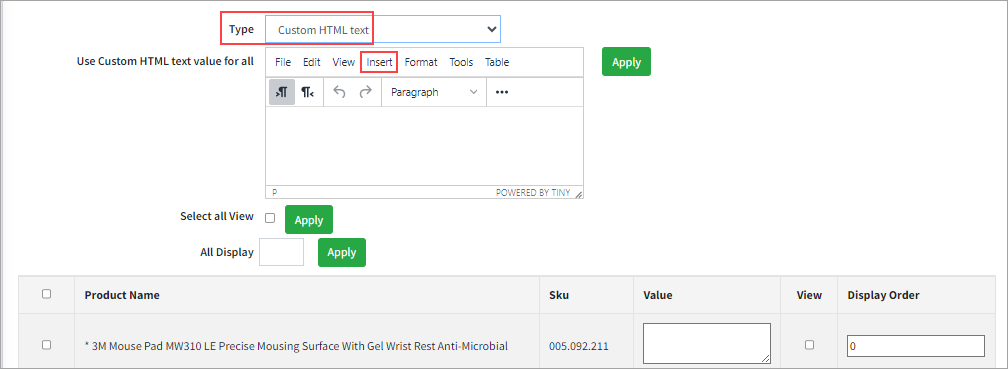This screenshot has height=369, width=1008.
Task: Click the redo arrow icon
Action: point(365,92)
